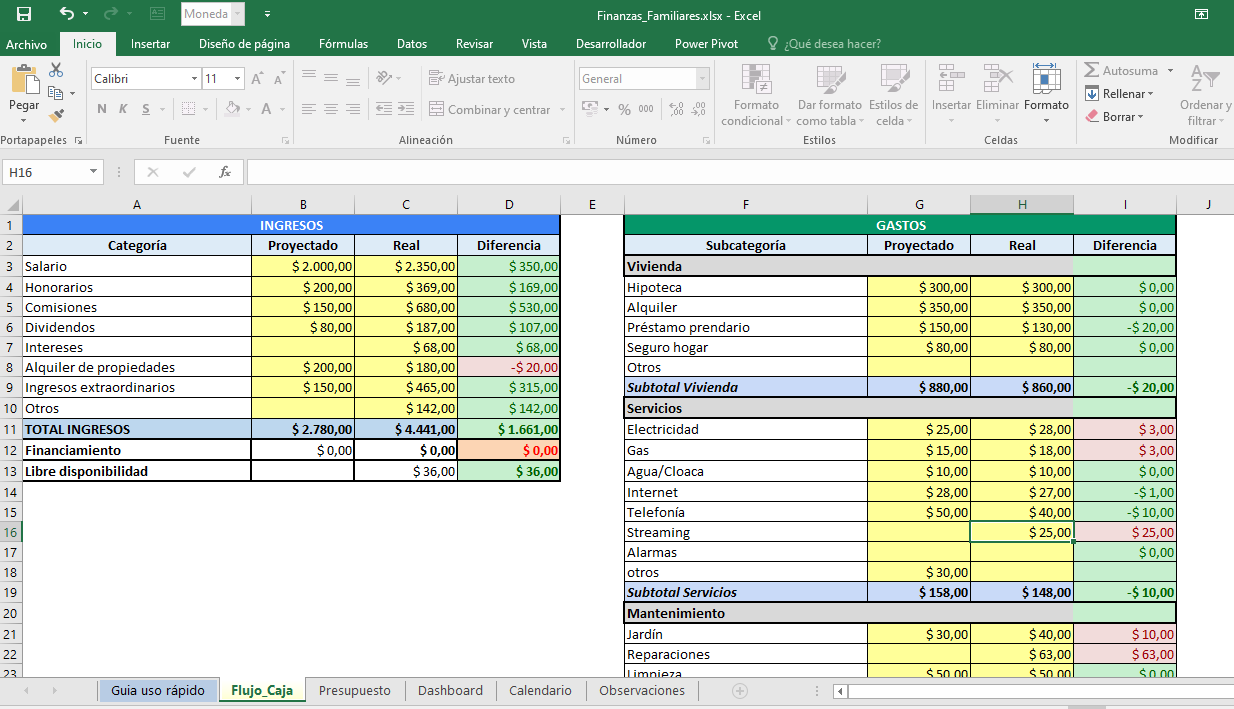This screenshot has height=709, width=1234.
Task: Click the Ajustar texto button
Action: (472, 78)
